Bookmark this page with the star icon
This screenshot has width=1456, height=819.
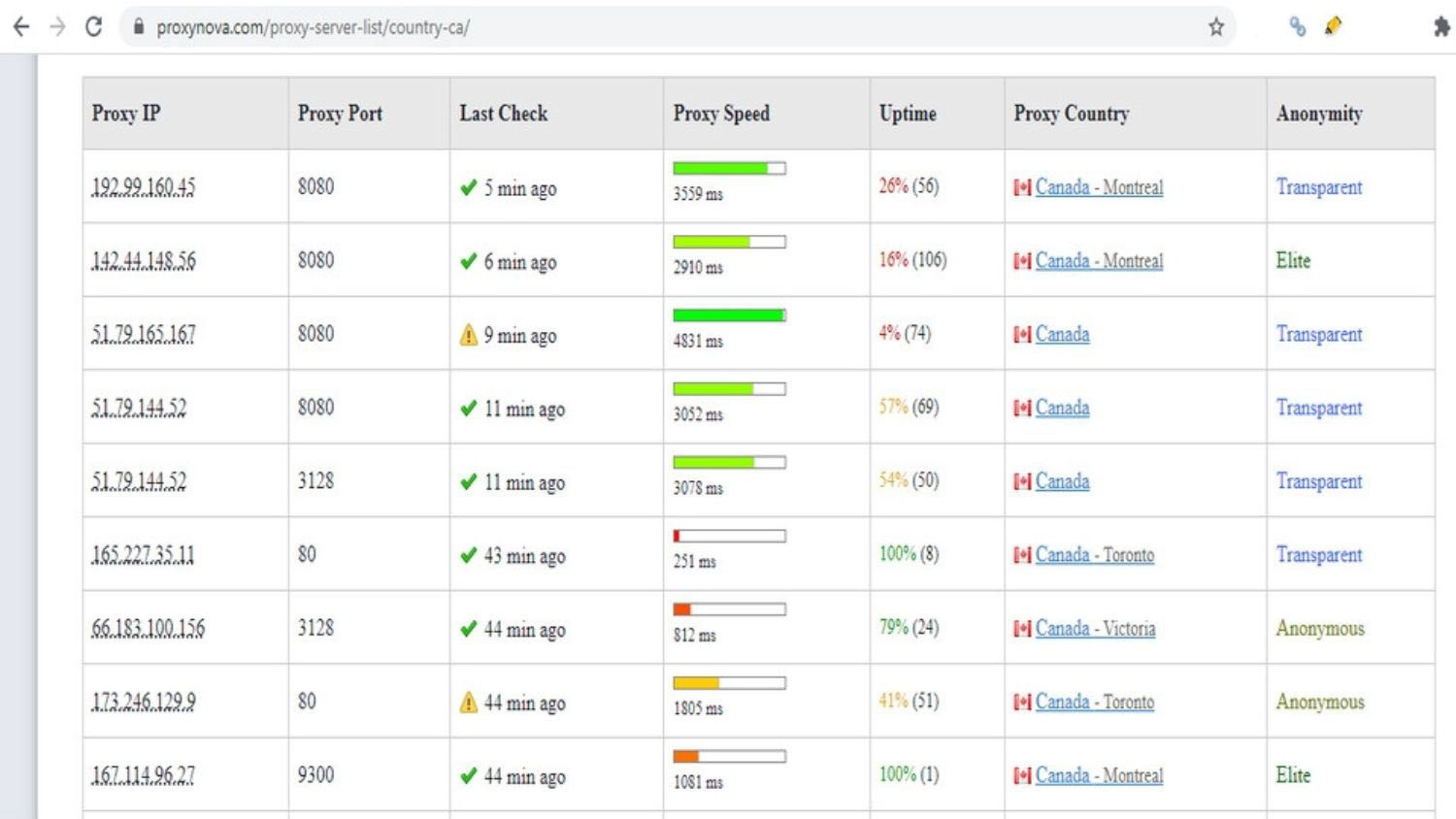(1216, 27)
